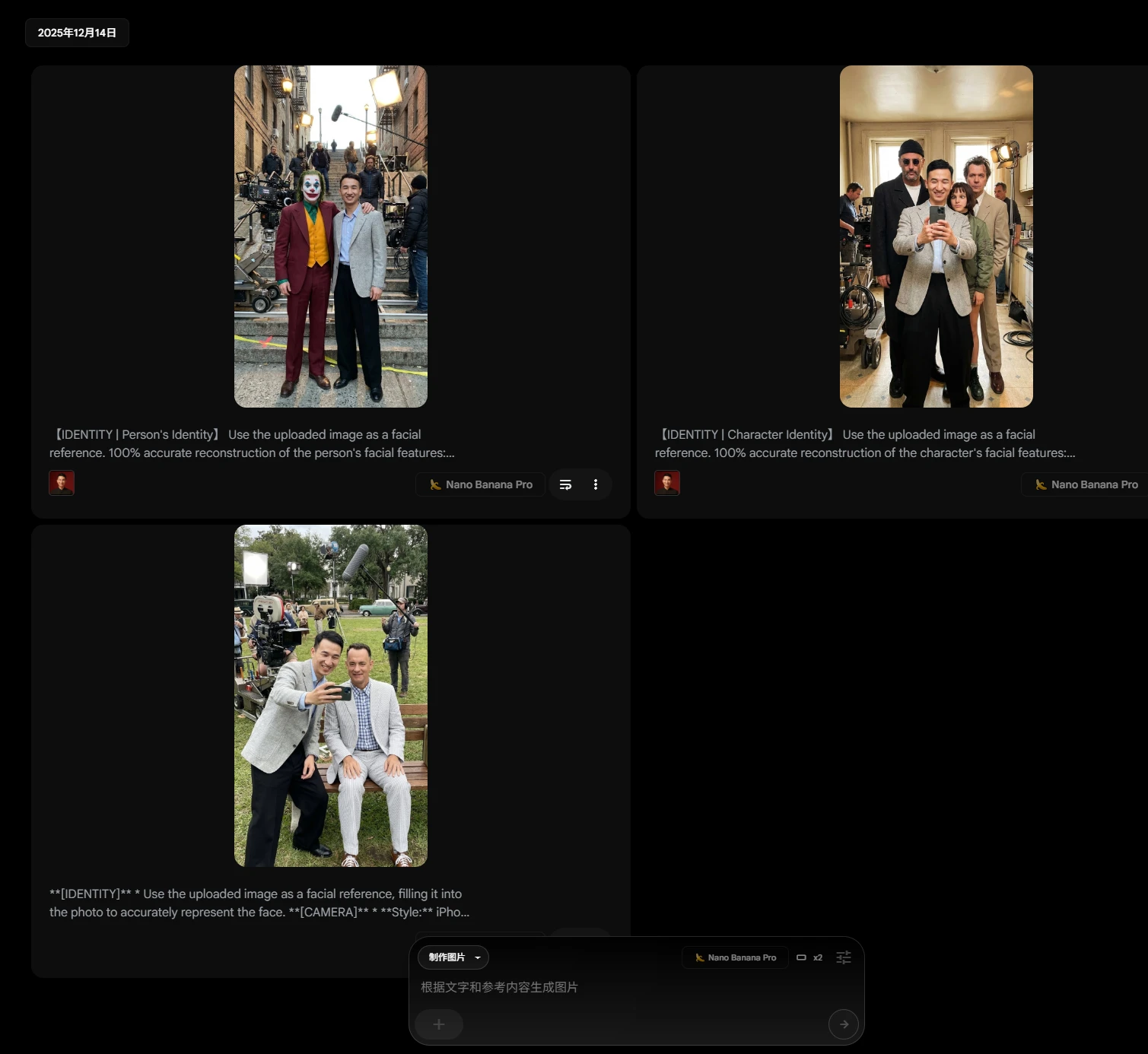1148x1054 pixels.
Task: Open the park bench selfie image
Action: (x=331, y=696)
